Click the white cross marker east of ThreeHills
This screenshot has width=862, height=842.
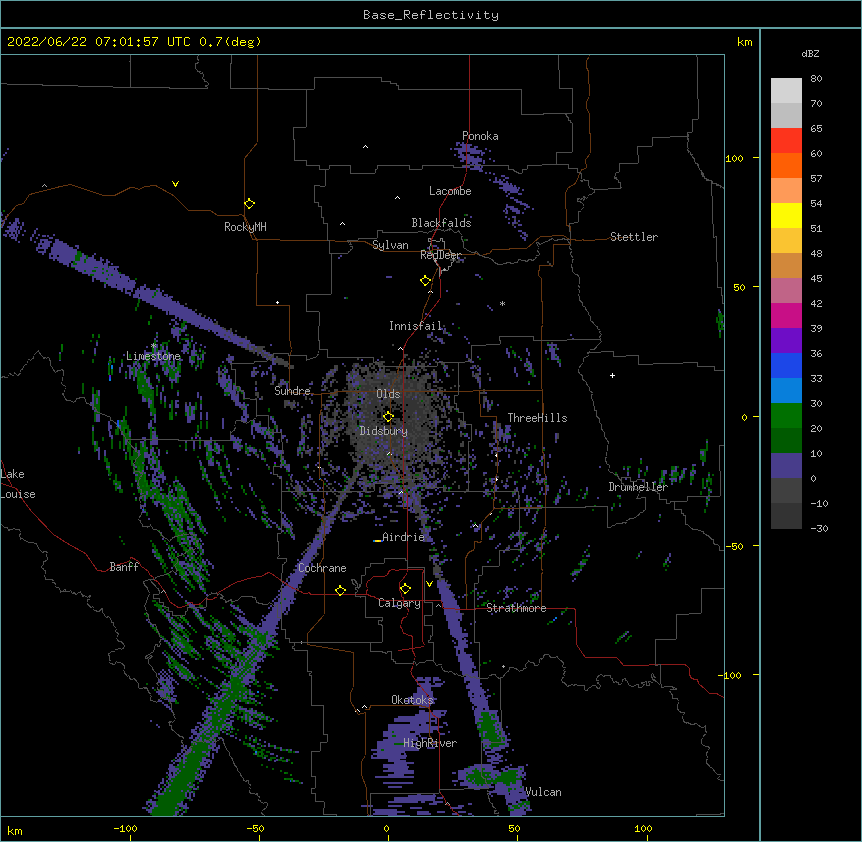pos(612,375)
